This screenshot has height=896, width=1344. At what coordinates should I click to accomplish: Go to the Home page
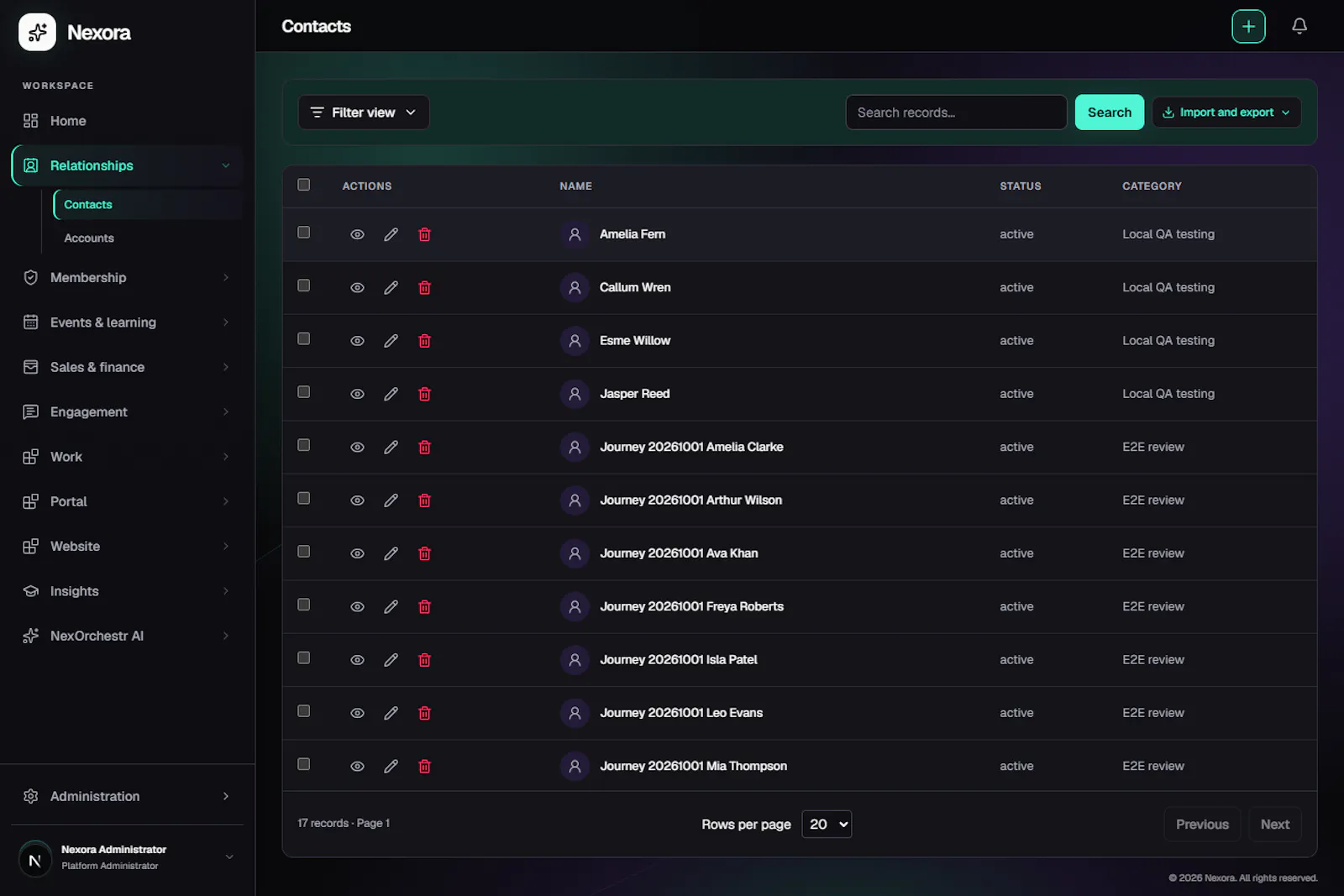click(127, 121)
